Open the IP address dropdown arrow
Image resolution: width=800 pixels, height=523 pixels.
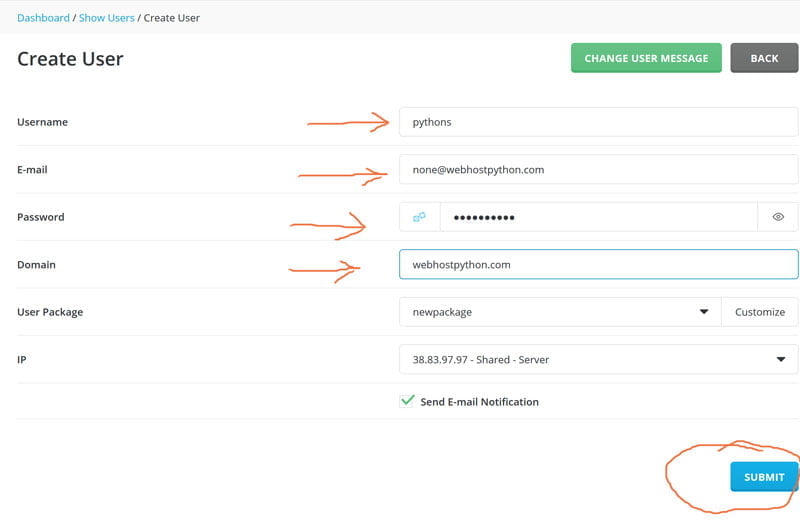pos(781,359)
